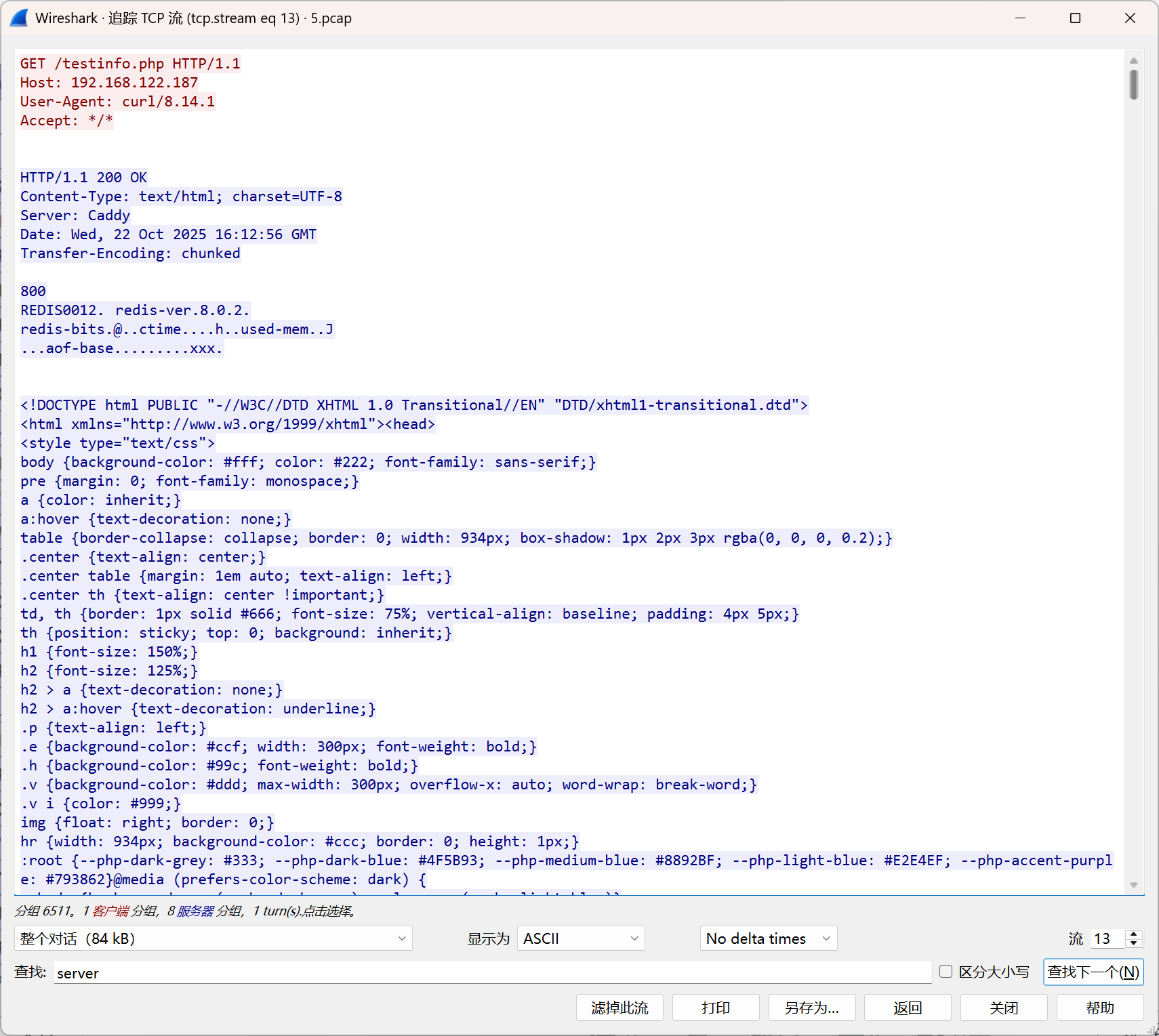Click the 帮助 help button
The image size is (1159, 1036).
[x=1101, y=1008]
